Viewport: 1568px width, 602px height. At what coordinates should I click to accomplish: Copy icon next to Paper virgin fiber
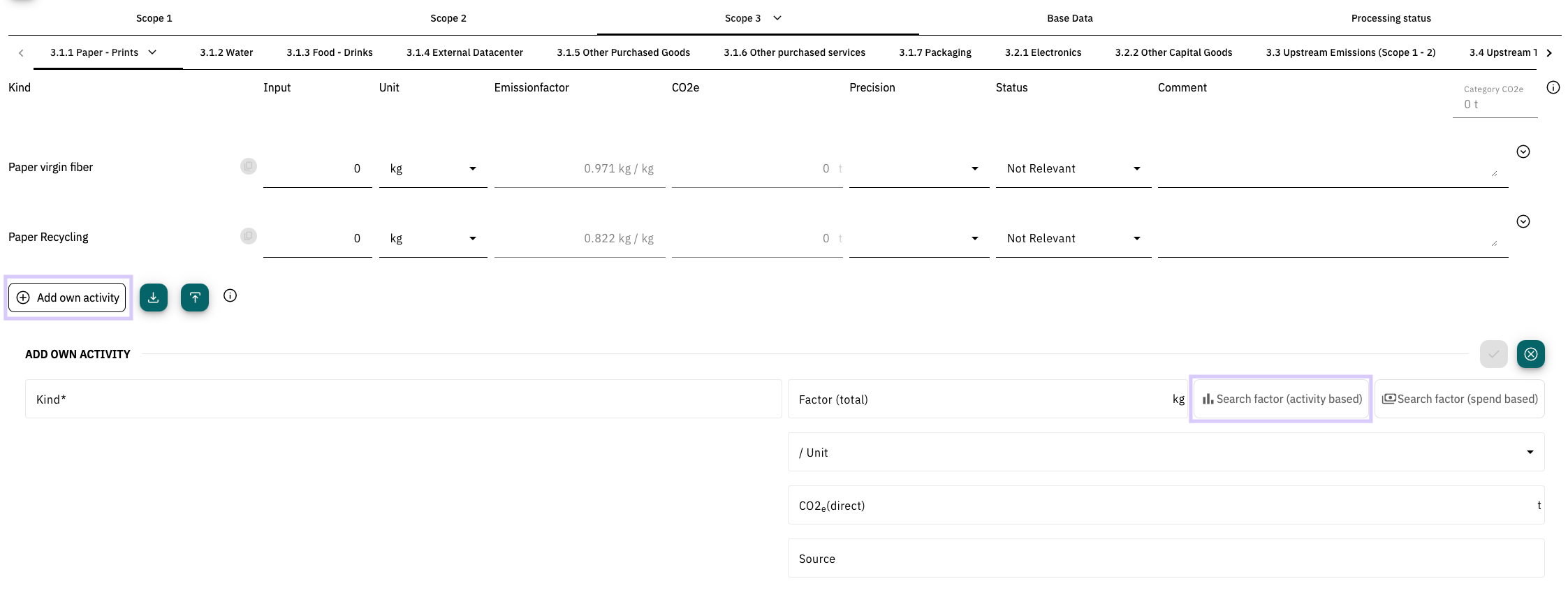[x=249, y=166]
